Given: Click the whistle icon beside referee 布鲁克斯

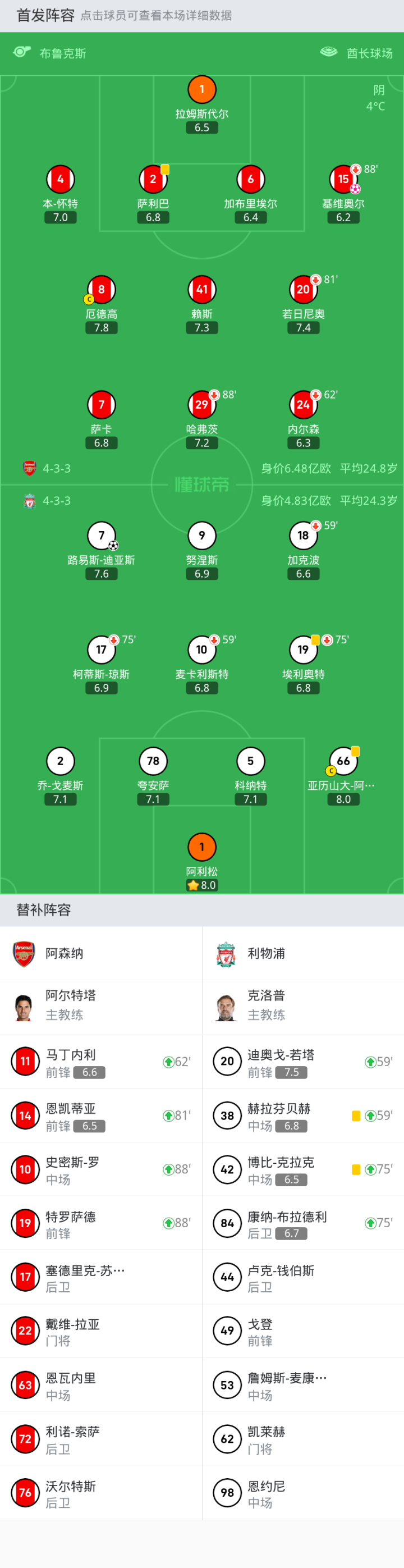Looking at the screenshot, I should [22, 52].
